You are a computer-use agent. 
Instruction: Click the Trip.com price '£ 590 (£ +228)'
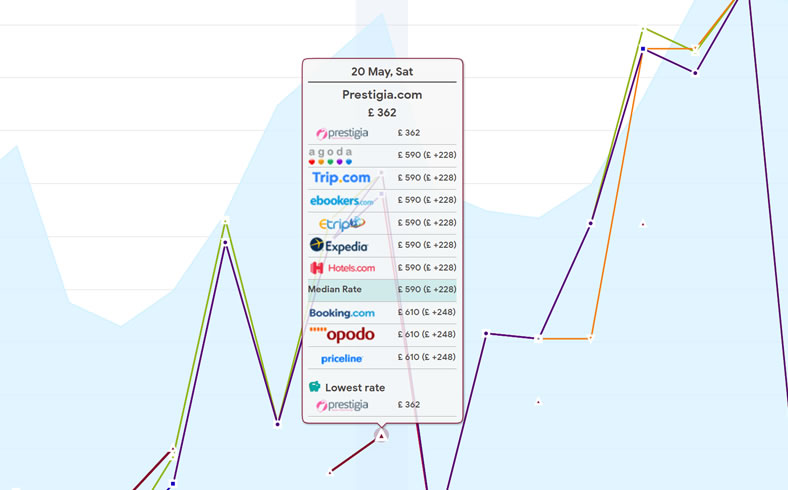coord(427,177)
